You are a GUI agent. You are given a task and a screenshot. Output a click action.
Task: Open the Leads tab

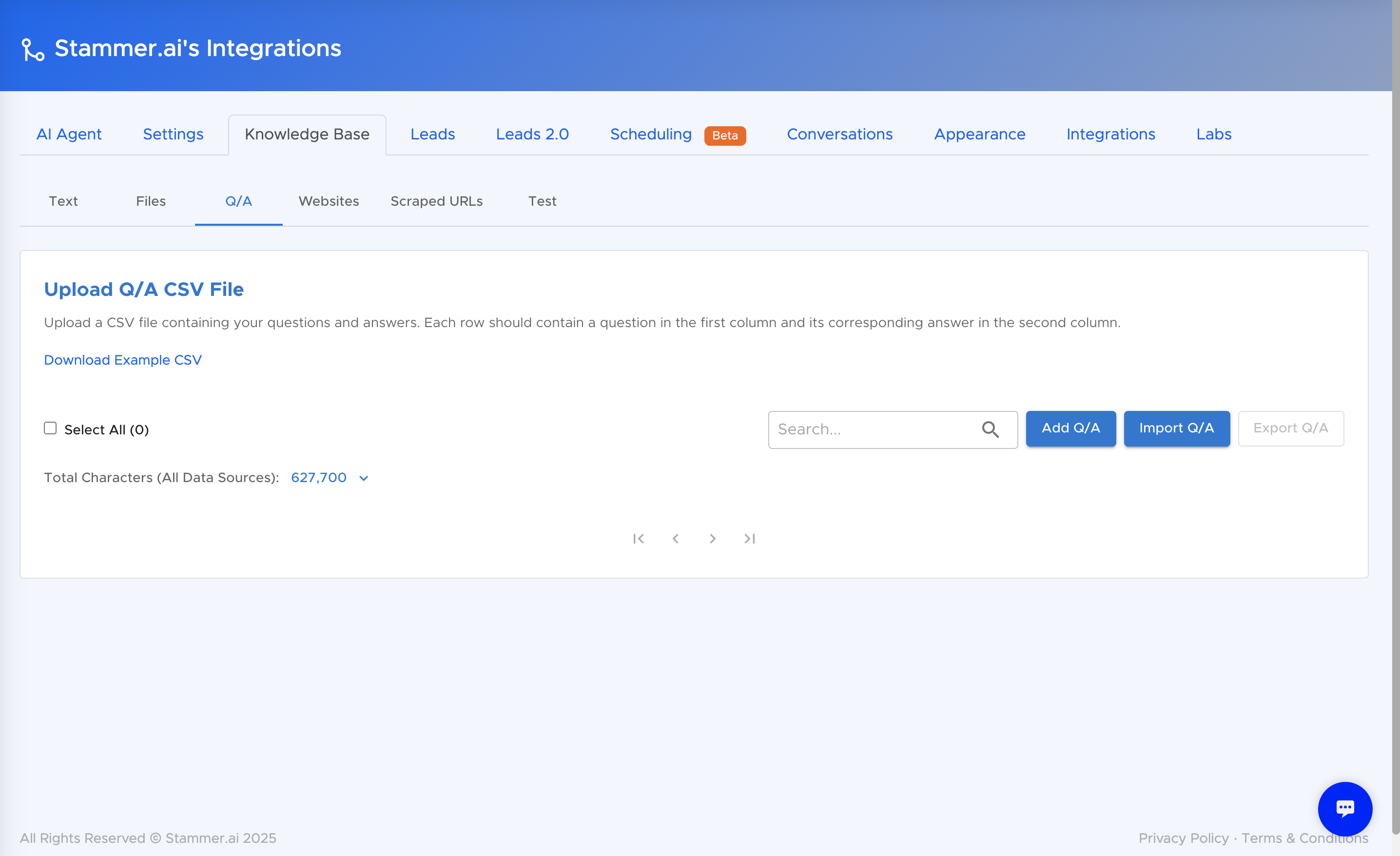point(433,134)
